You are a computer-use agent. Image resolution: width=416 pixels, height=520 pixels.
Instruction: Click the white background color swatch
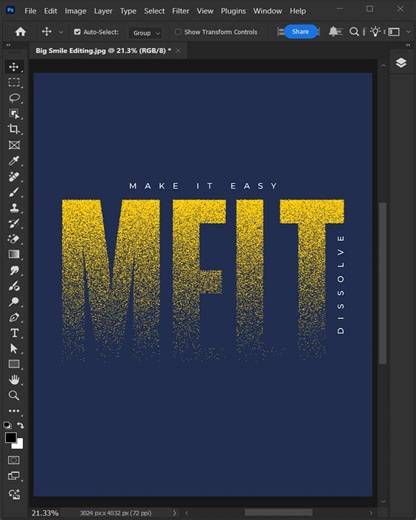[x=18, y=445]
